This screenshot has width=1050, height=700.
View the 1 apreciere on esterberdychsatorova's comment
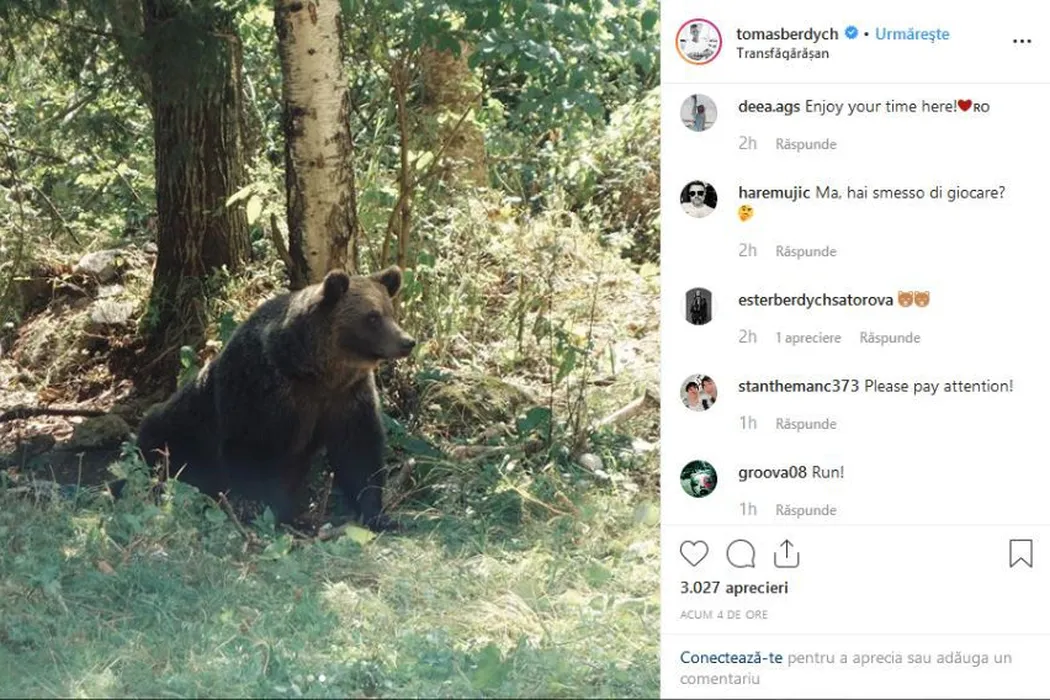[808, 338]
